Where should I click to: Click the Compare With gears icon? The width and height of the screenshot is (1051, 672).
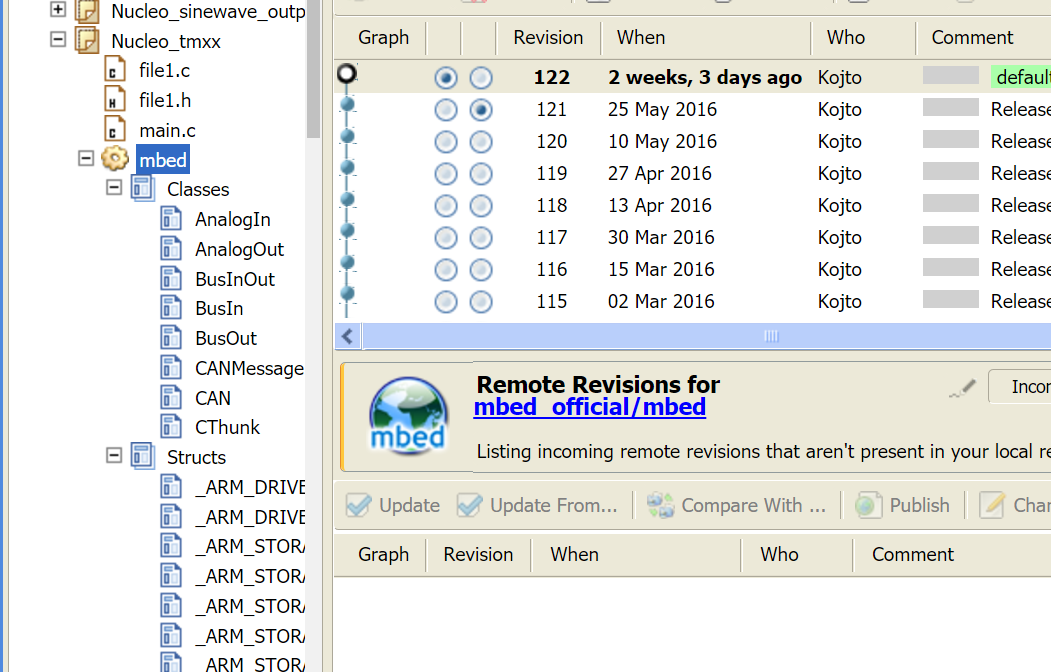(660, 505)
